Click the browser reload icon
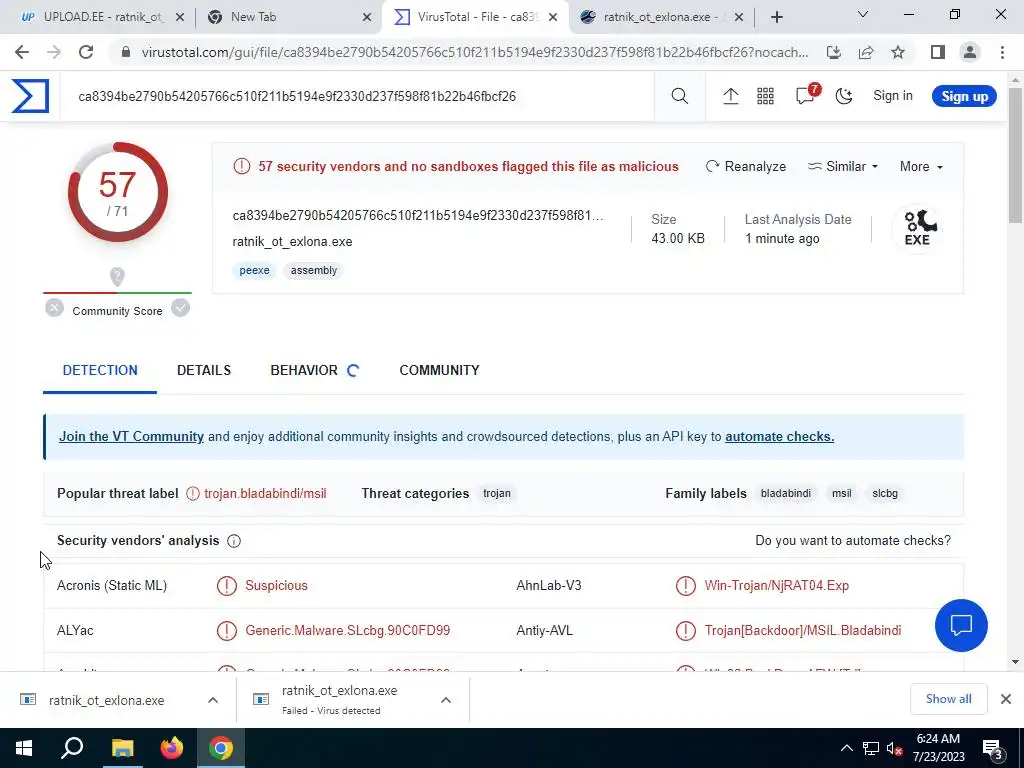Screen dimensions: 1024x768 click(x=86, y=52)
